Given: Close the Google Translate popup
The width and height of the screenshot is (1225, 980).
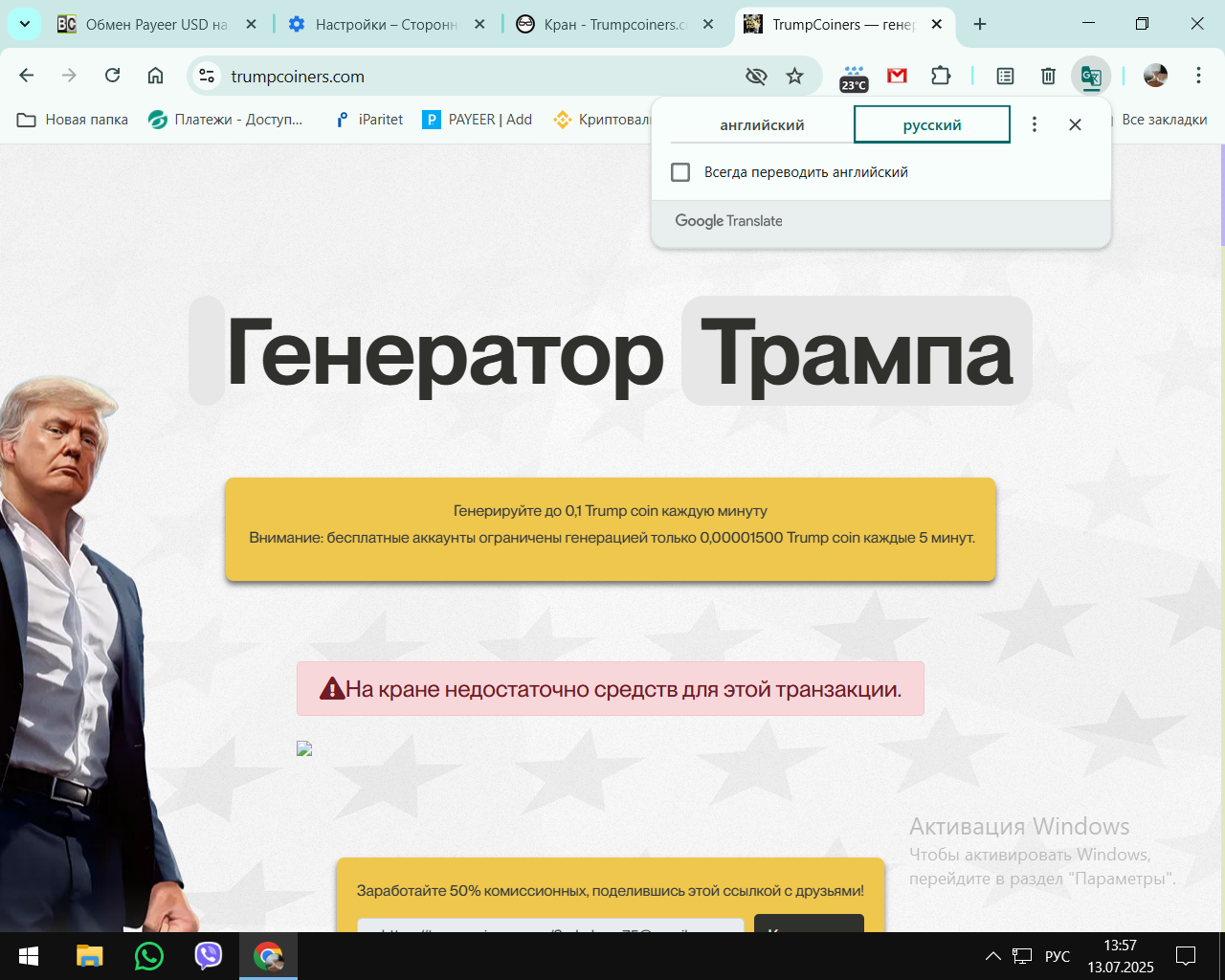Looking at the screenshot, I should pyautogui.click(x=1075, y=124).
